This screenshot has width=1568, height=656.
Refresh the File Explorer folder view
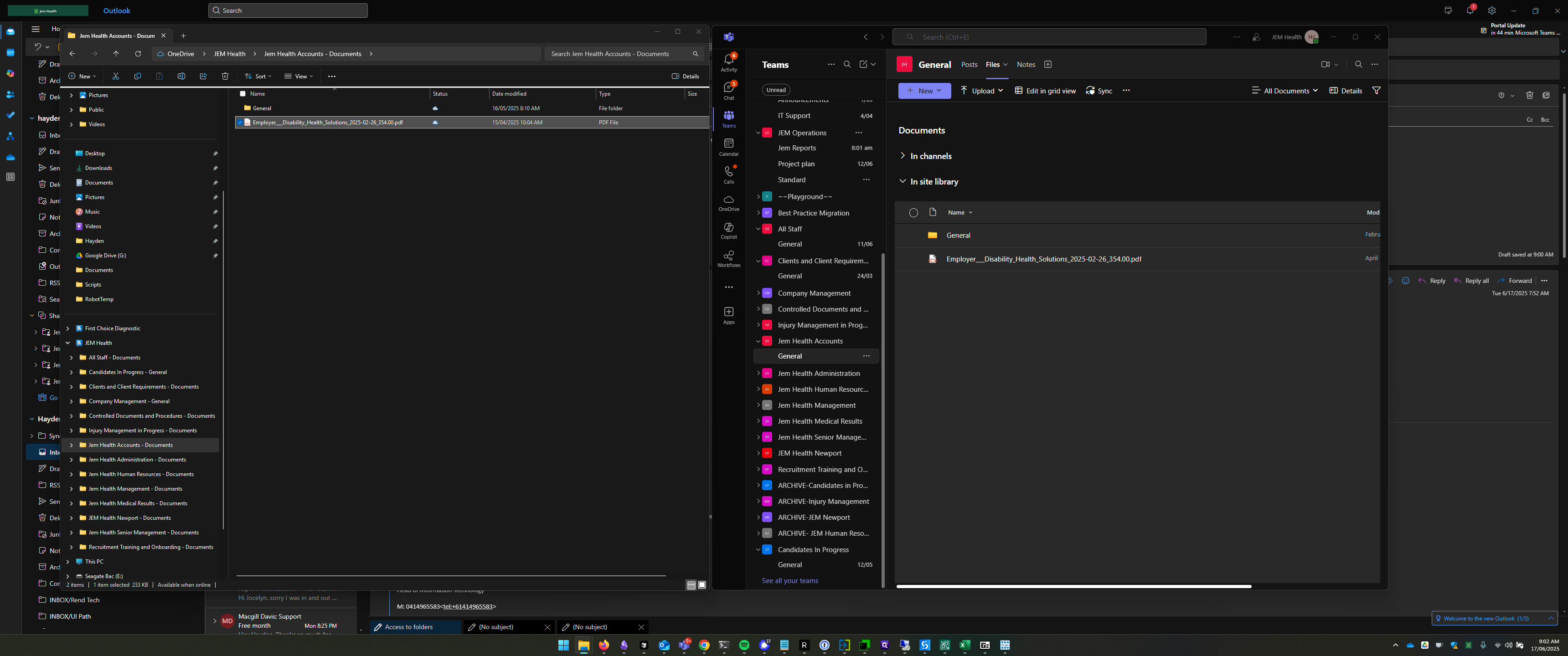click(x=138, y=54)
